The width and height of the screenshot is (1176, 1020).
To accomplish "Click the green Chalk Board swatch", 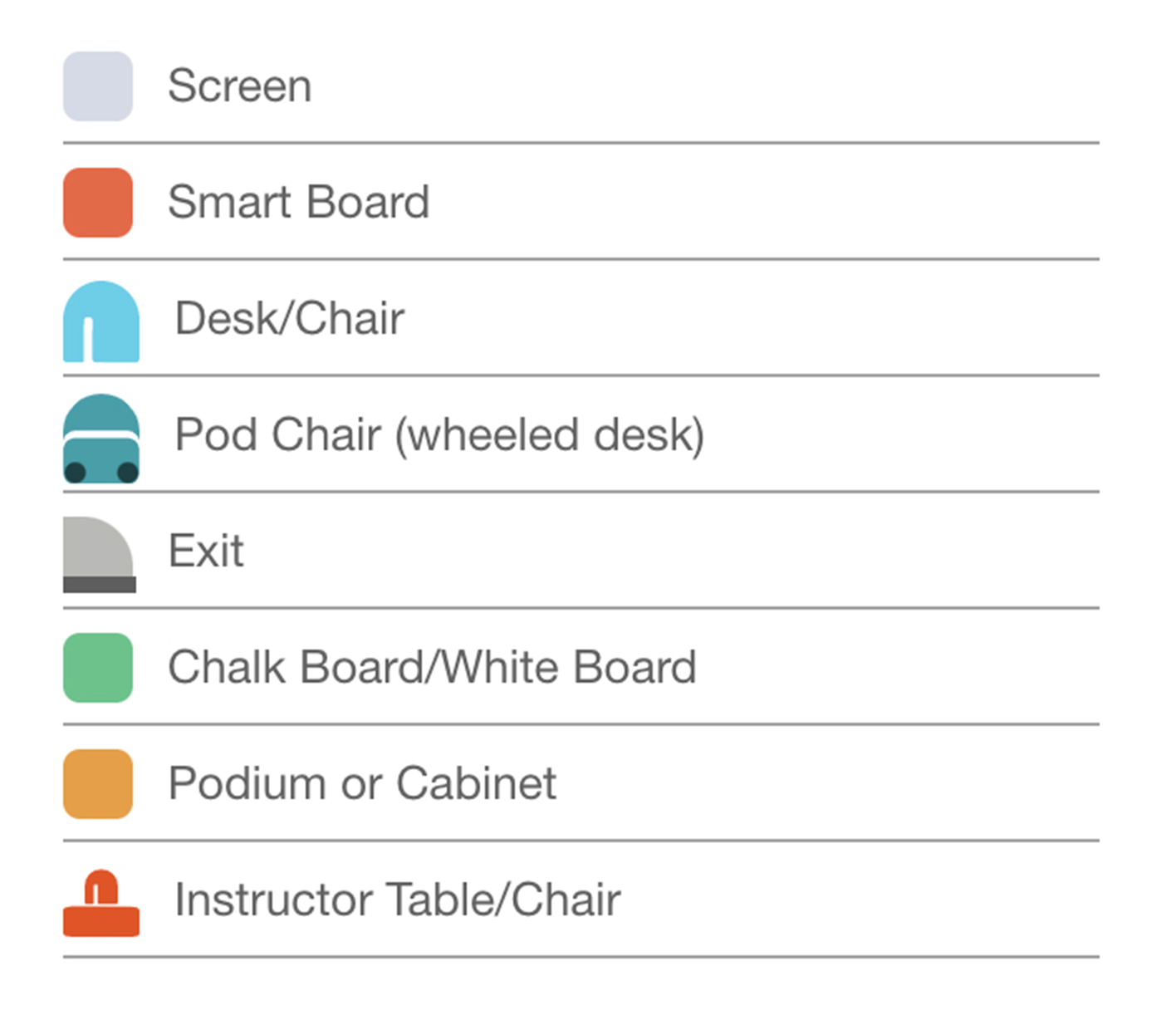I will tap(98, 668).
